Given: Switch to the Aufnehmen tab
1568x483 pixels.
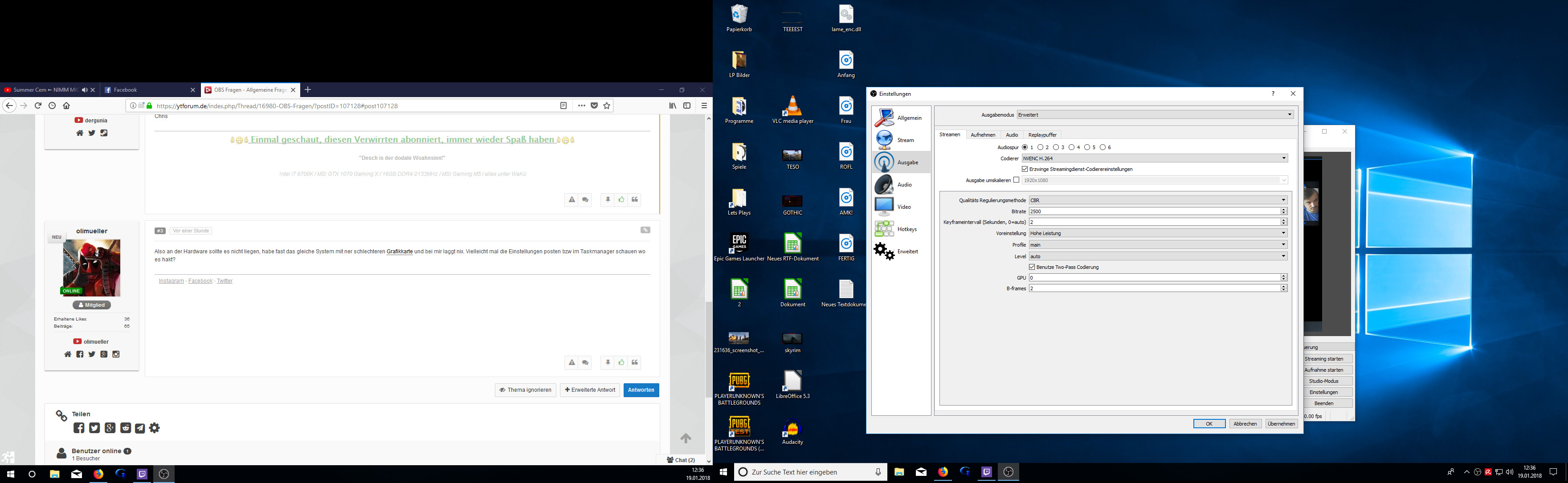Looking at the screenshot, I should pyautogui.click(x=983, y=135).
